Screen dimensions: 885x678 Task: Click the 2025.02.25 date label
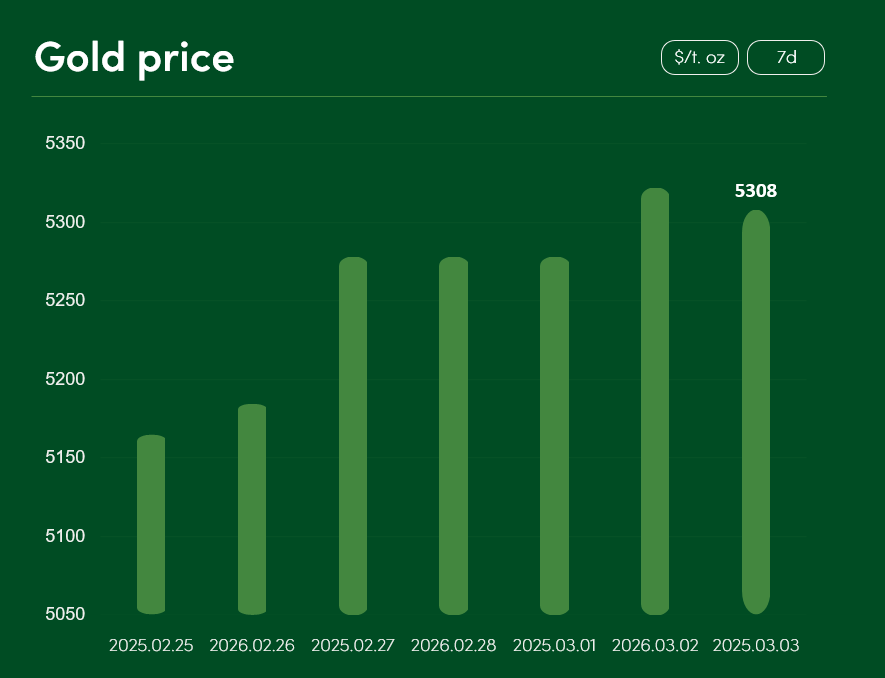(x=151, y=645)
